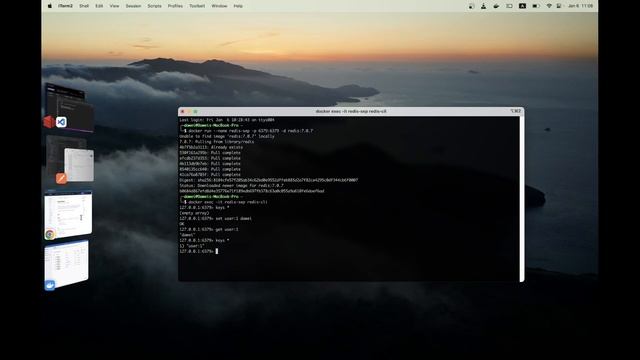Click the docker exec command line

tap(226, 202)
